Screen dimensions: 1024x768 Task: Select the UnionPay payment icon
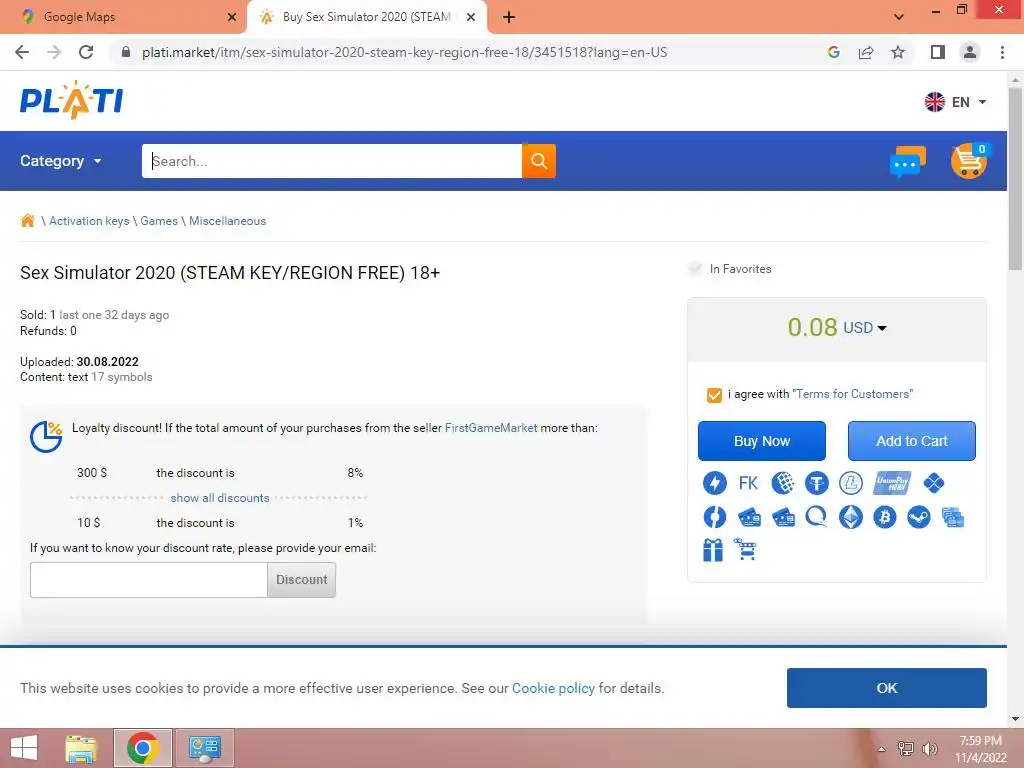click(x=892, y=483)
